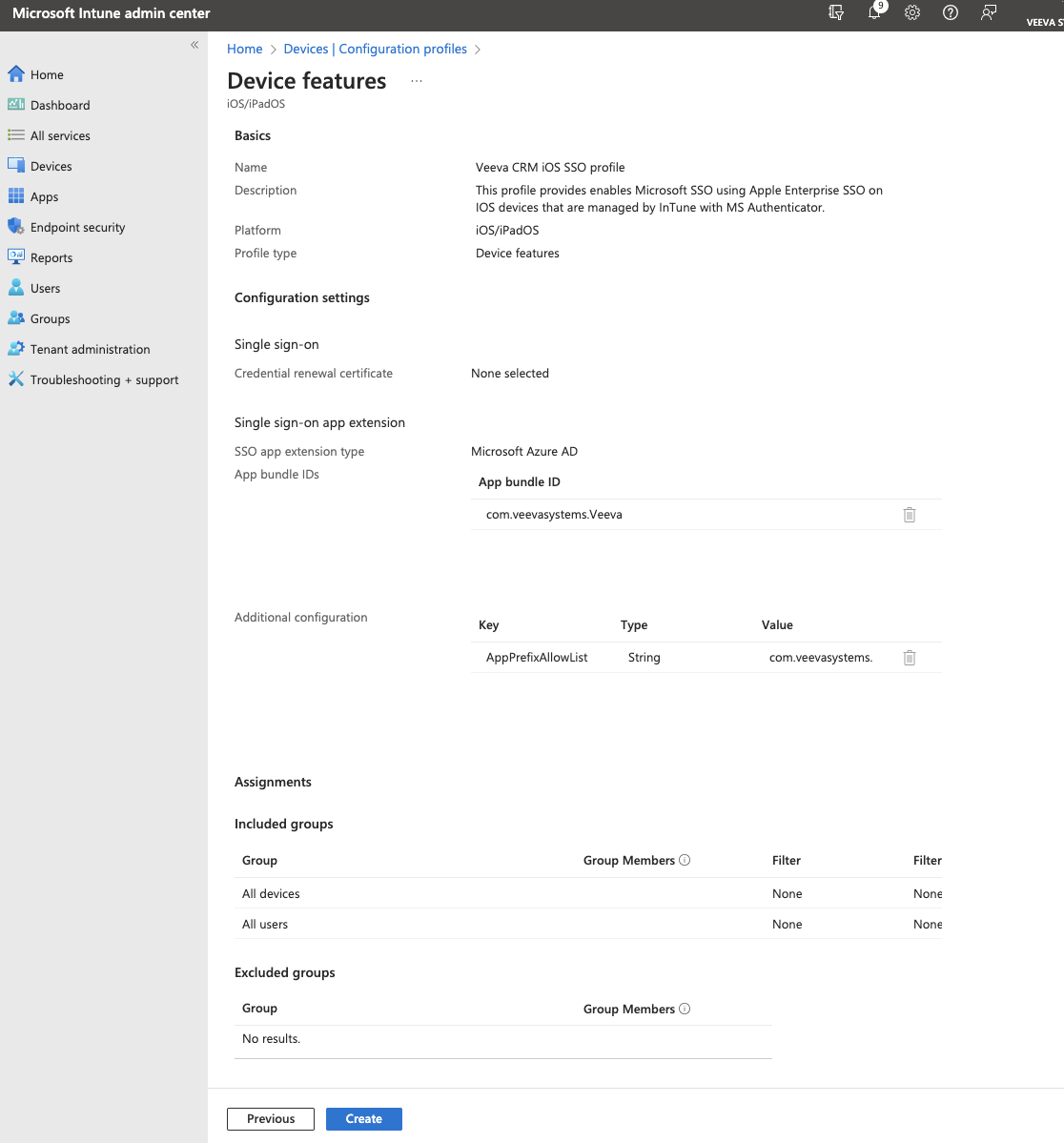The height and width of the screenshot is (1143, 1064).
Task: Open Endpoint security in the sidebar
Action: coord(77,228)
